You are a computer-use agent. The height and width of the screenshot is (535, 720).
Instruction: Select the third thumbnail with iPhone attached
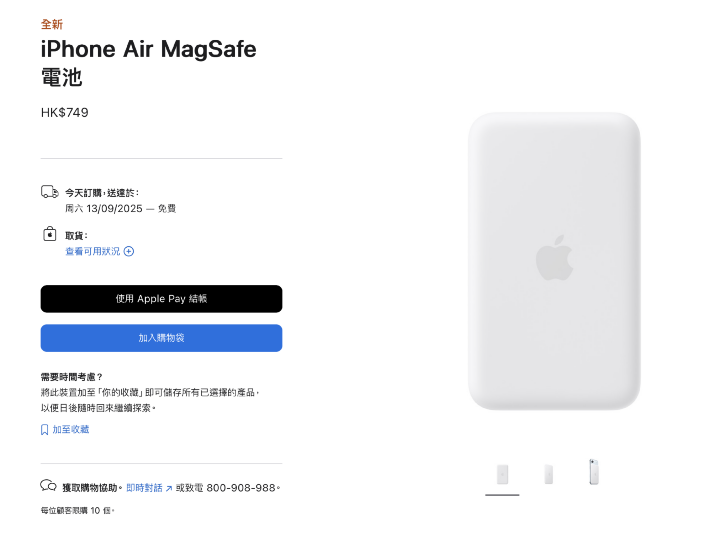[594, 472]
